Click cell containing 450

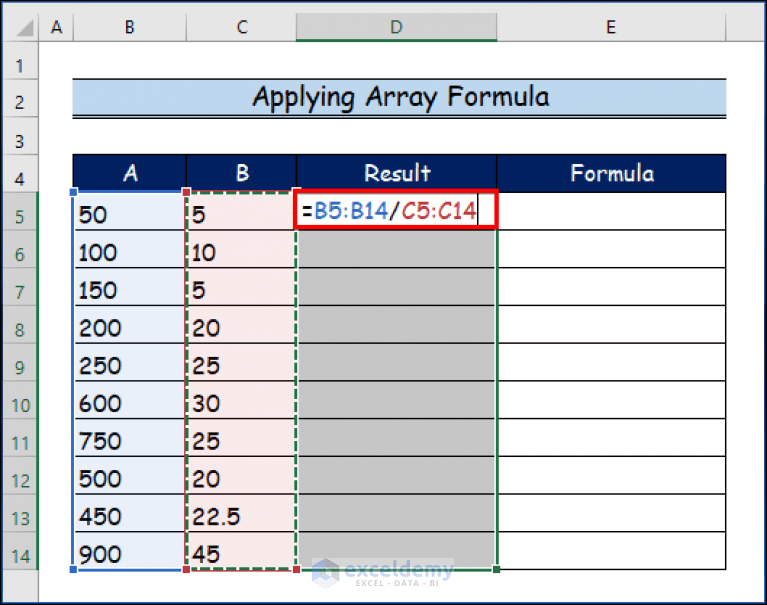(x=130, y=513)
